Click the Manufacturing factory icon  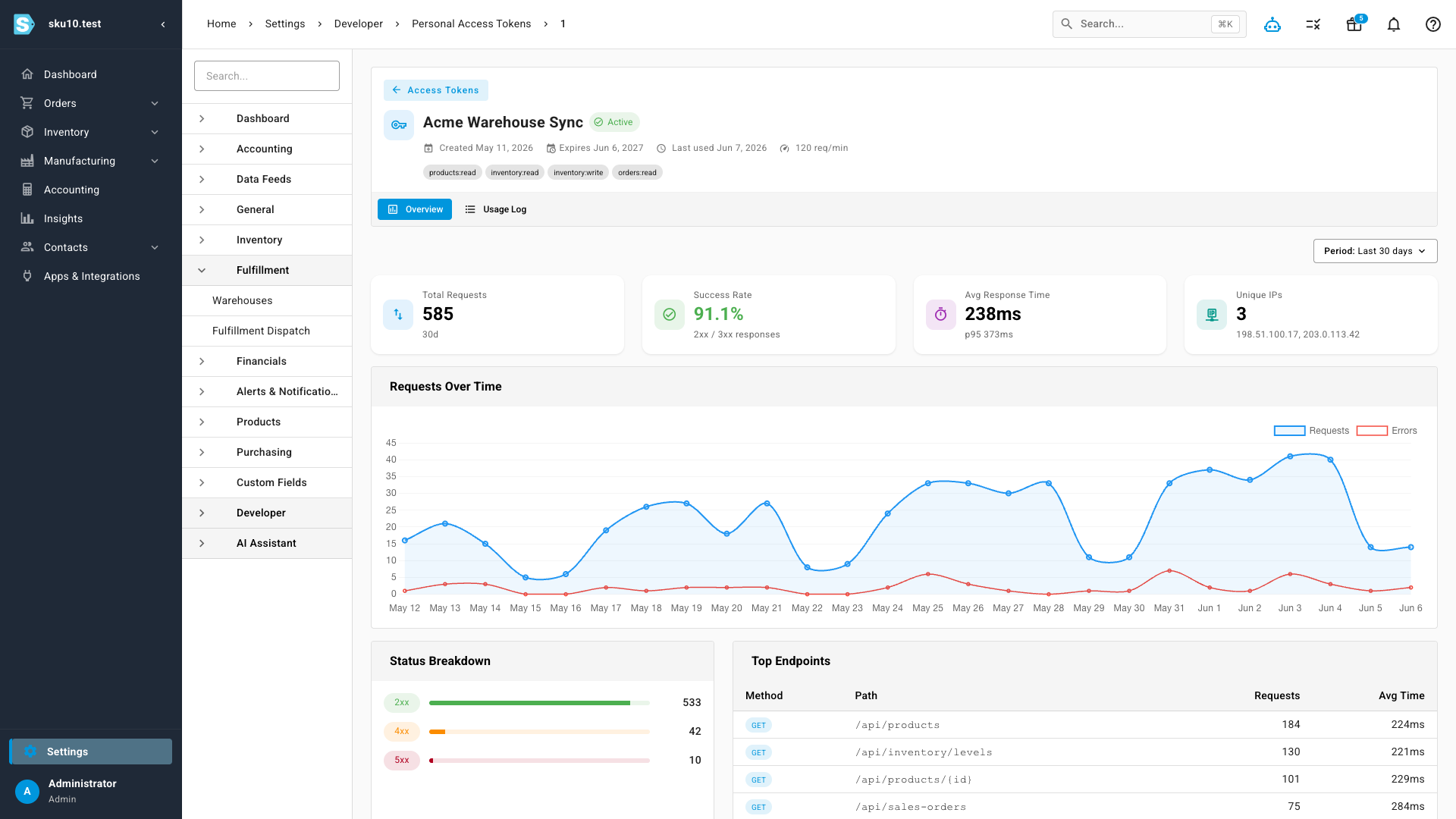pos(27,161)
